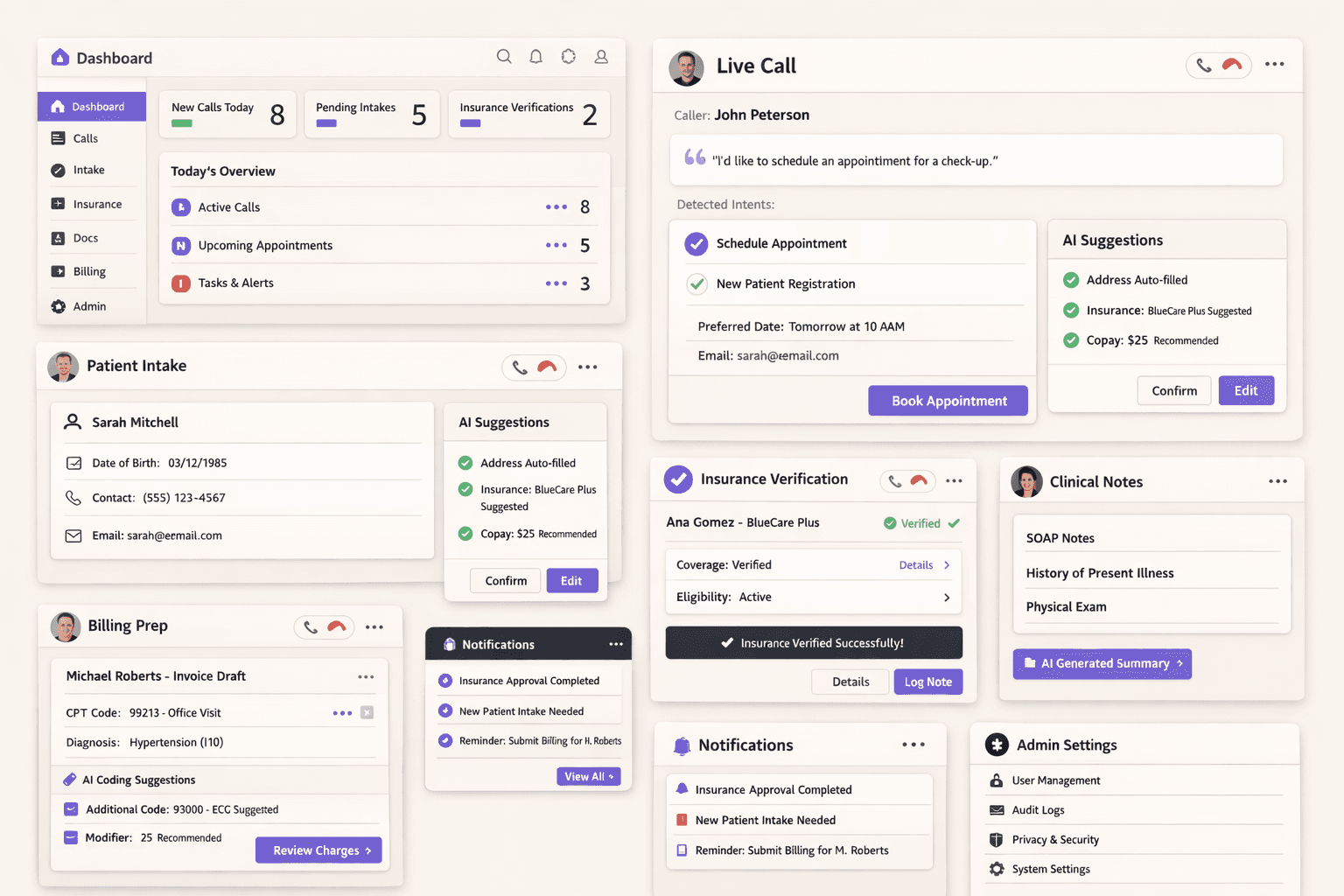Screen dimensions: 1344x896
Task: Open the bell notifications icon in Dashboard header
Action: [x=536, y=57]
